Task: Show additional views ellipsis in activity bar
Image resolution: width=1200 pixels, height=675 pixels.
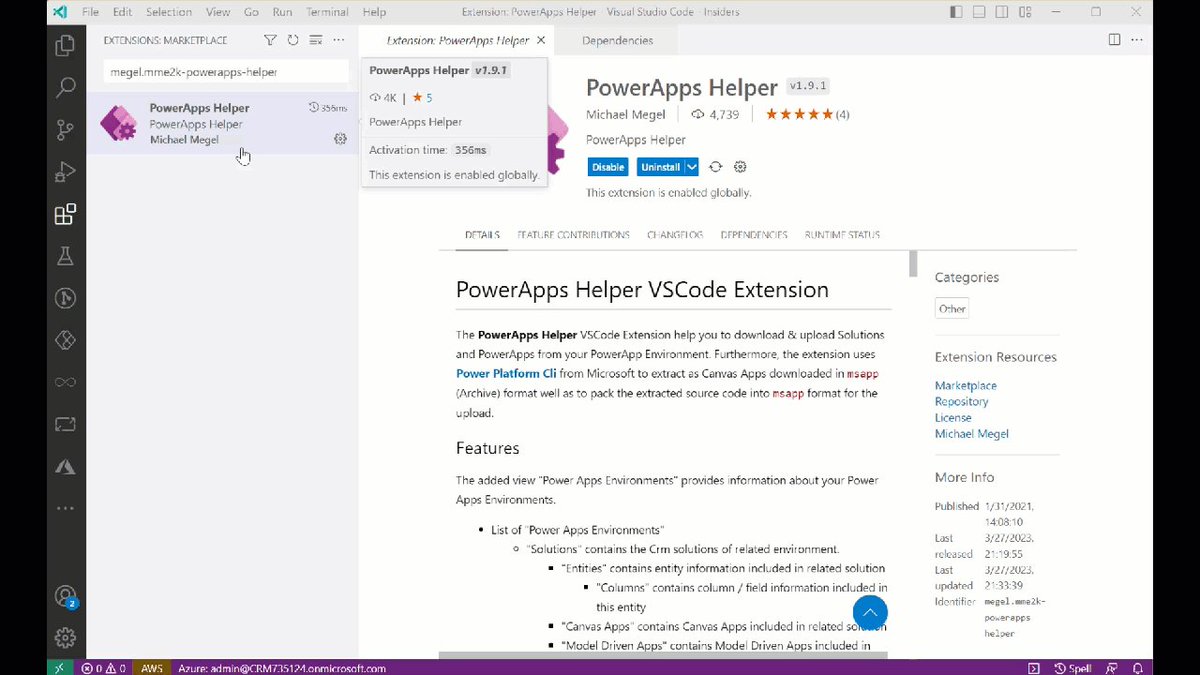Action: click(x=65, y=508)
